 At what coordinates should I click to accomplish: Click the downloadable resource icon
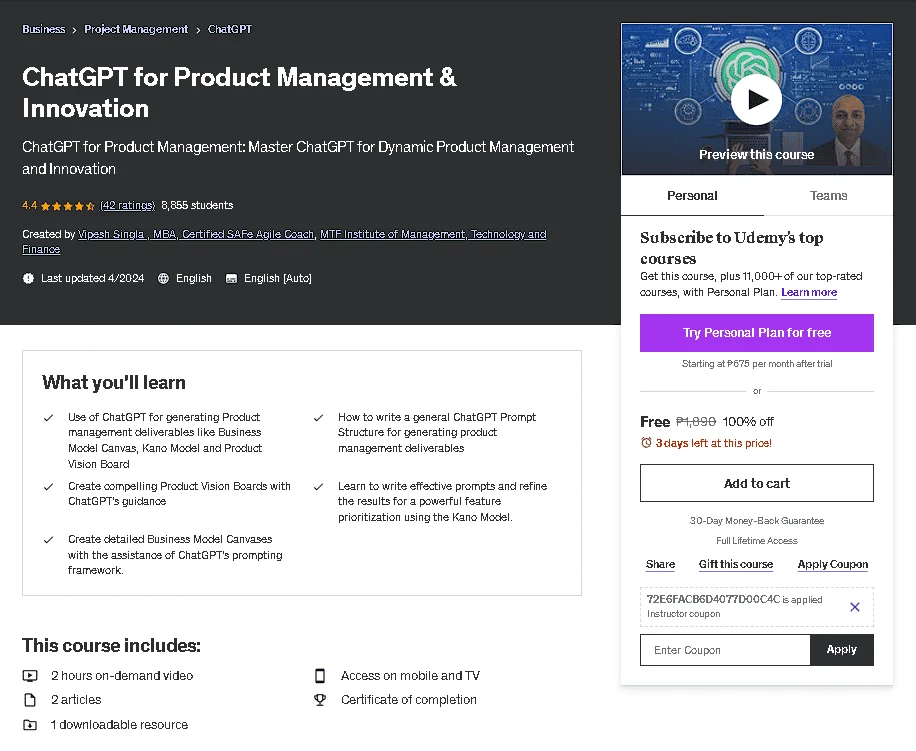[30, 725]
